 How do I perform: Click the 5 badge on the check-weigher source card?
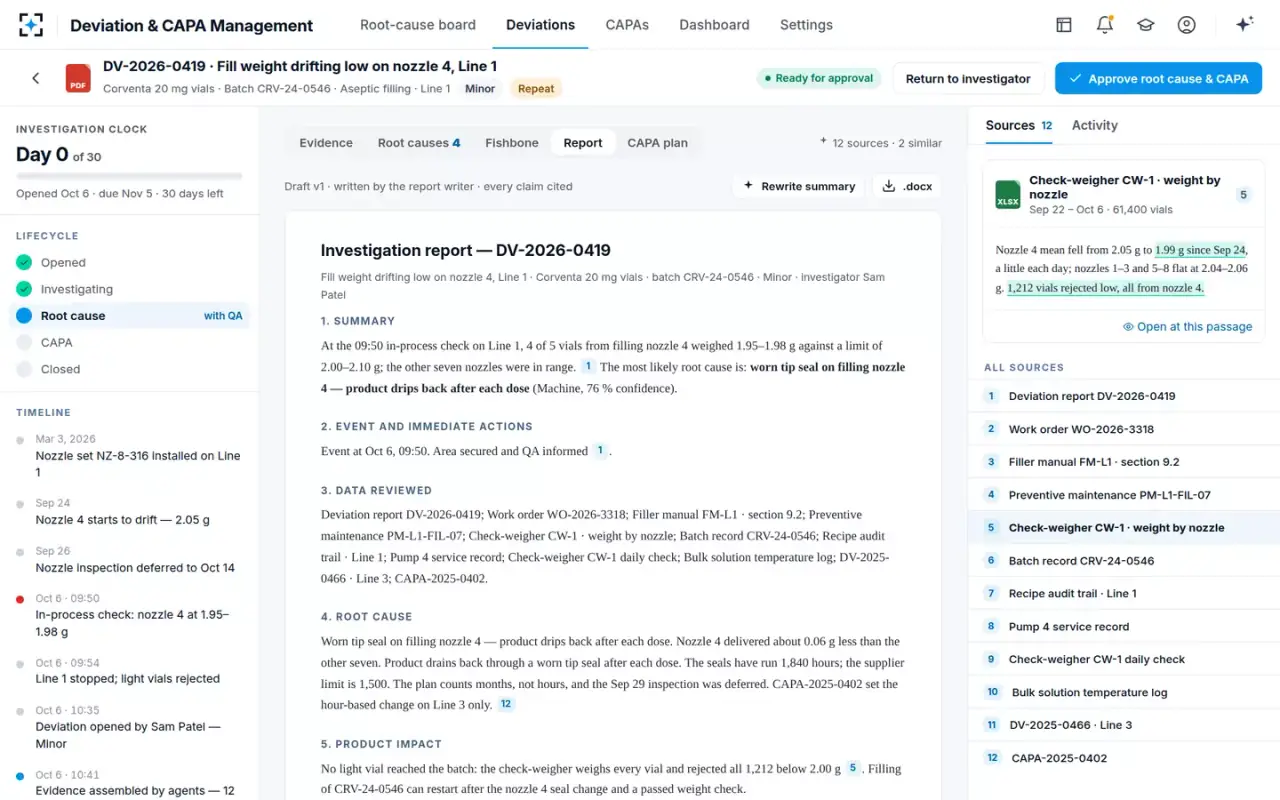[x=1244, y=195]
